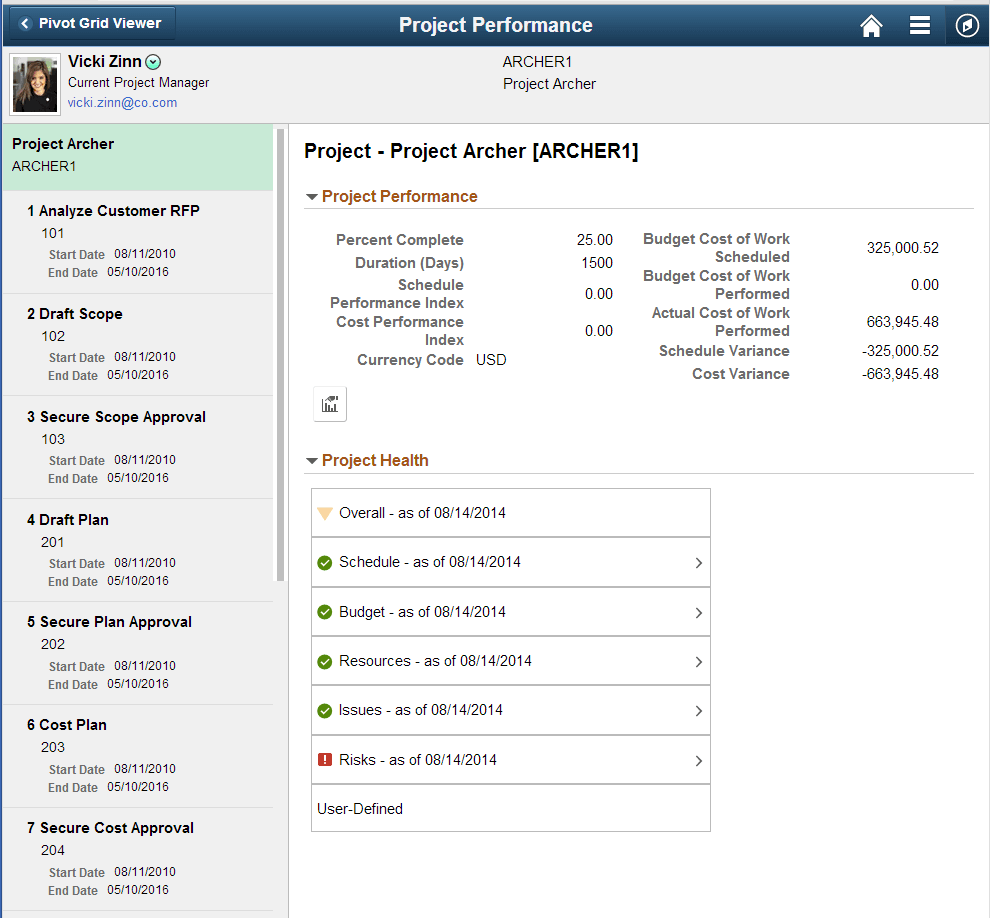The image size is (990, 918).
Task: Open the dropdown next to Vicki Zinn
Action: click(153, 61)
